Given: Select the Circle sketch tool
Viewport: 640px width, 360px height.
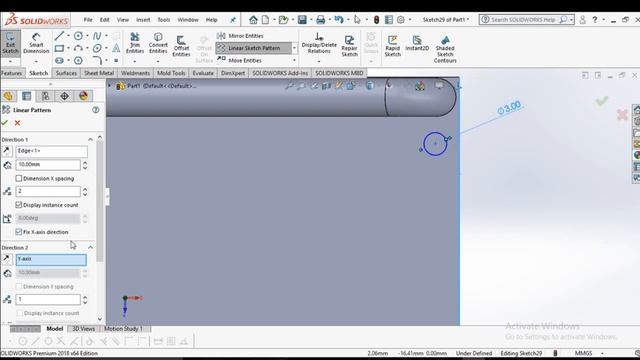Looking at the screenshot, I should click(78, 36).
